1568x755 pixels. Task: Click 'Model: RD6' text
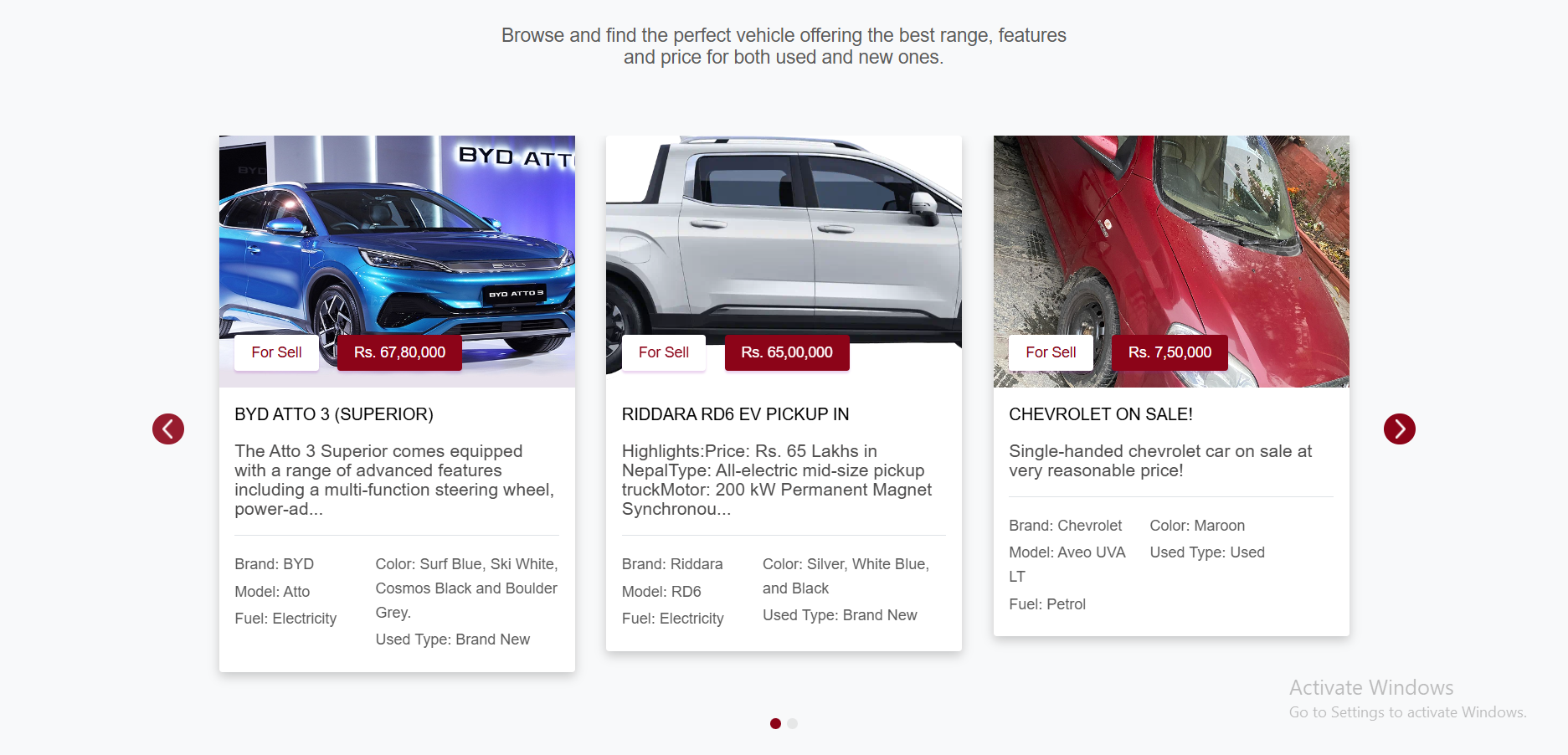tap(661, 592)
